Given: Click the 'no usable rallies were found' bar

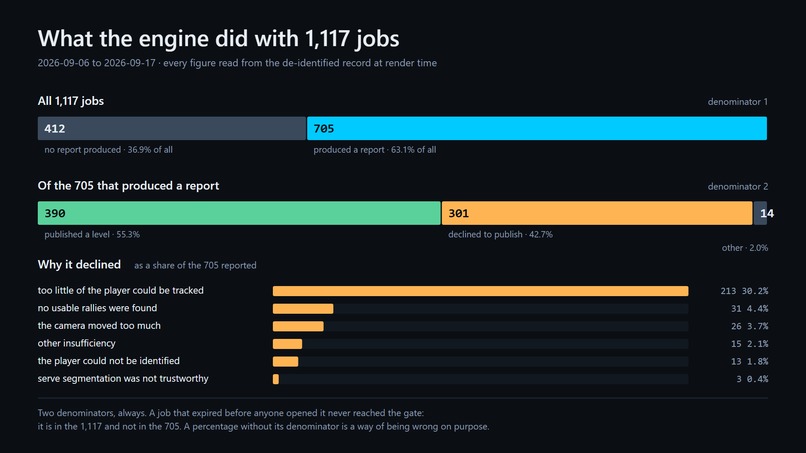Looking at the screenshot, I should click(303, 309).
